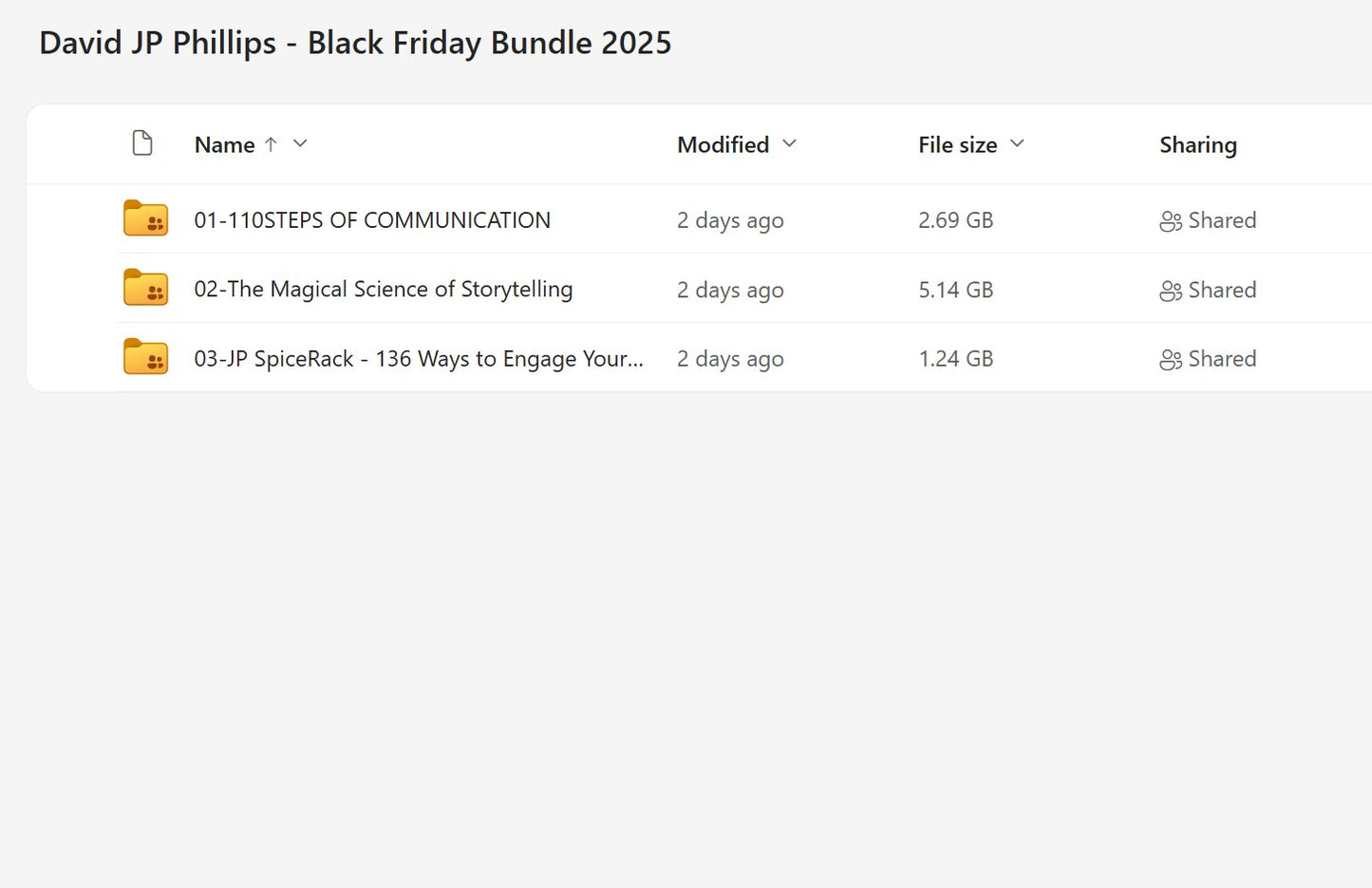Click the folder icon beside 02-The Magical Science of Storytelling
The image size is (1372, 888).
(144, 288)
